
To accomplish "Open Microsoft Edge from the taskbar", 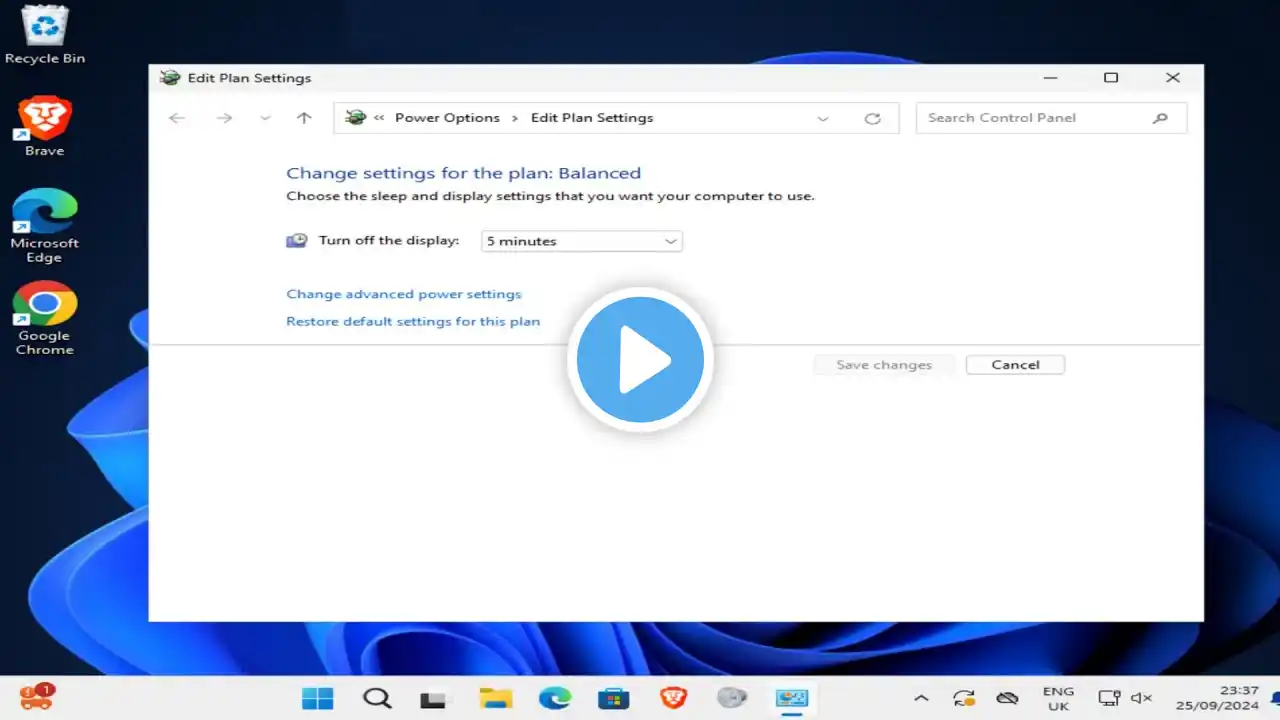I will [x=555, y=698].
